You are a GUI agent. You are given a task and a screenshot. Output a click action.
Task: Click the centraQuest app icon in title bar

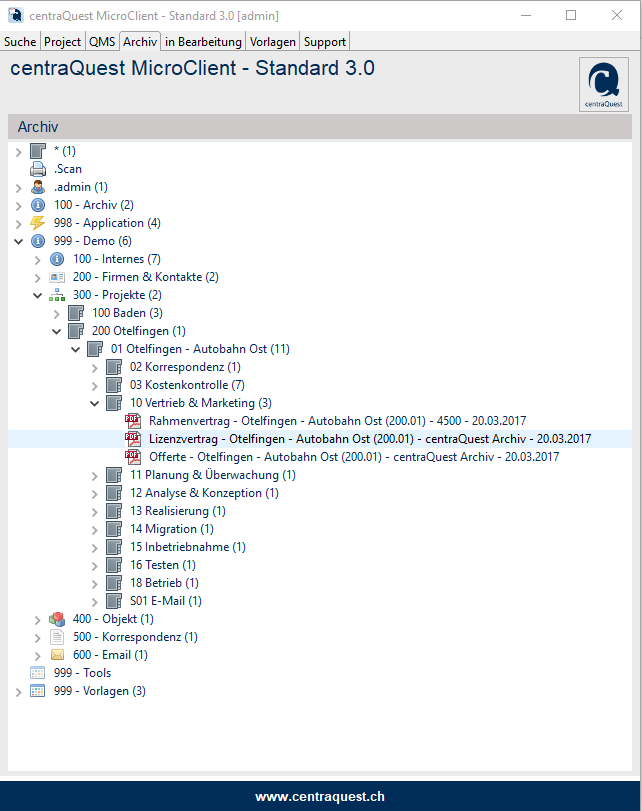(x=16, y=16)
